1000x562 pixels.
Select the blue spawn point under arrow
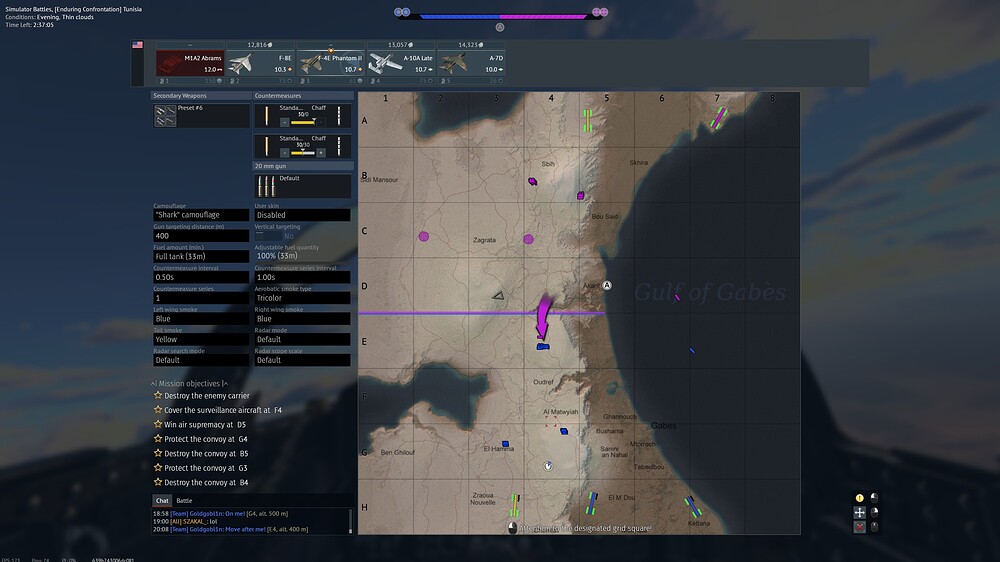pyautogui.click(x=543, y=346)
